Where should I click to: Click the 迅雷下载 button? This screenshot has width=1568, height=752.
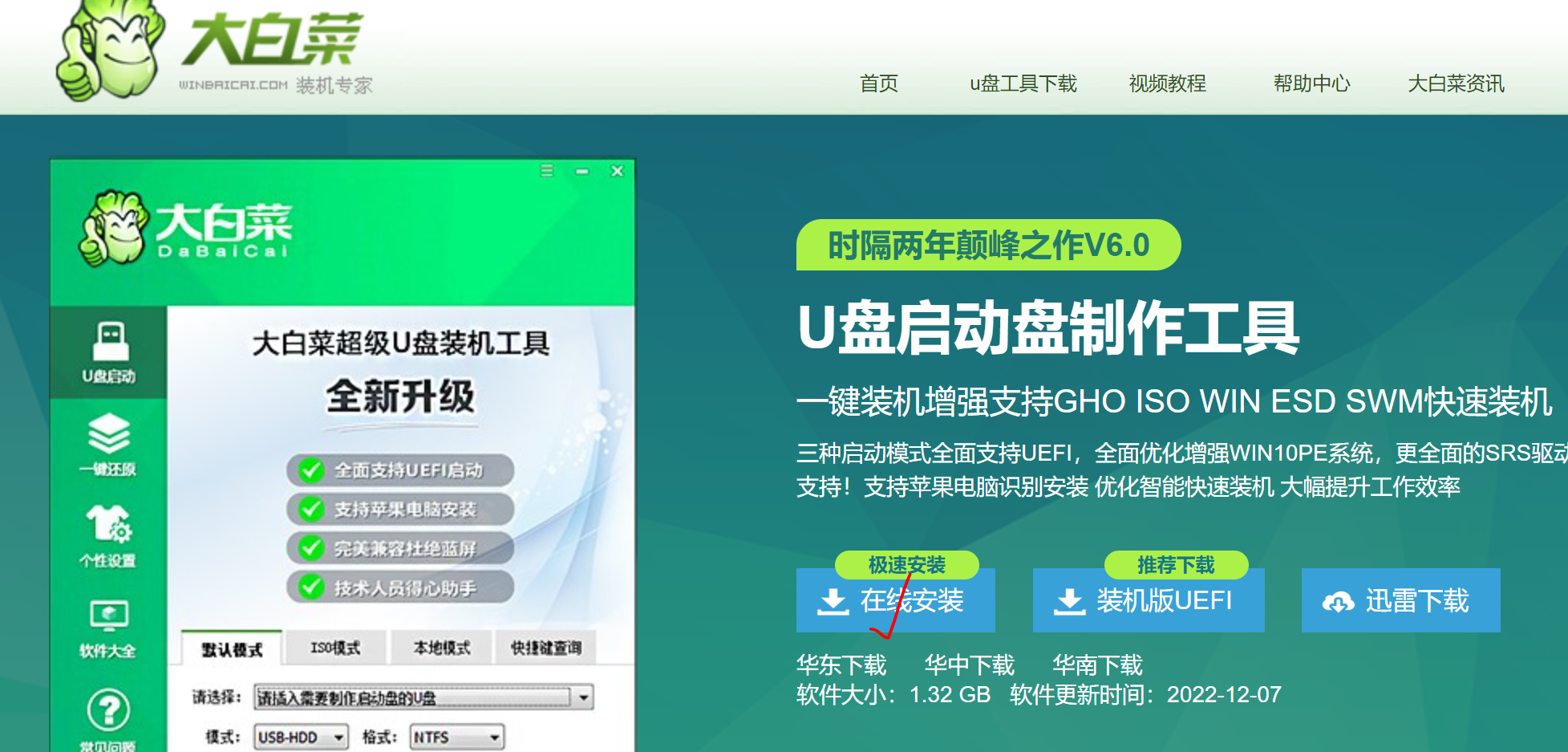[1401, 600]
